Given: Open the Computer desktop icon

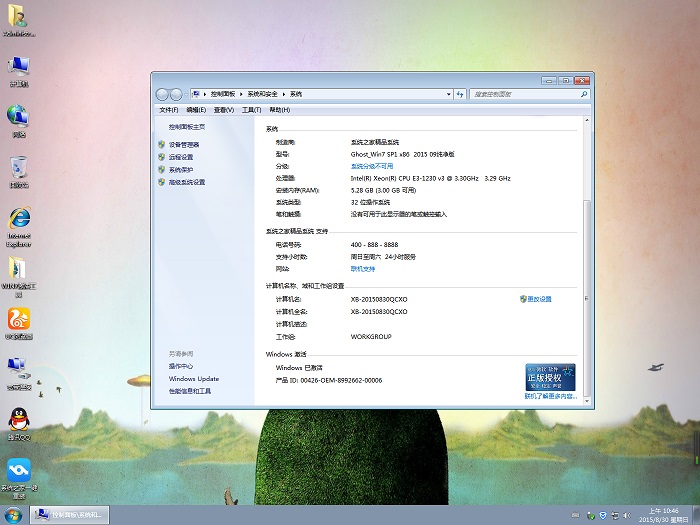Looking at the screenshot, I should tap(19, 71).
